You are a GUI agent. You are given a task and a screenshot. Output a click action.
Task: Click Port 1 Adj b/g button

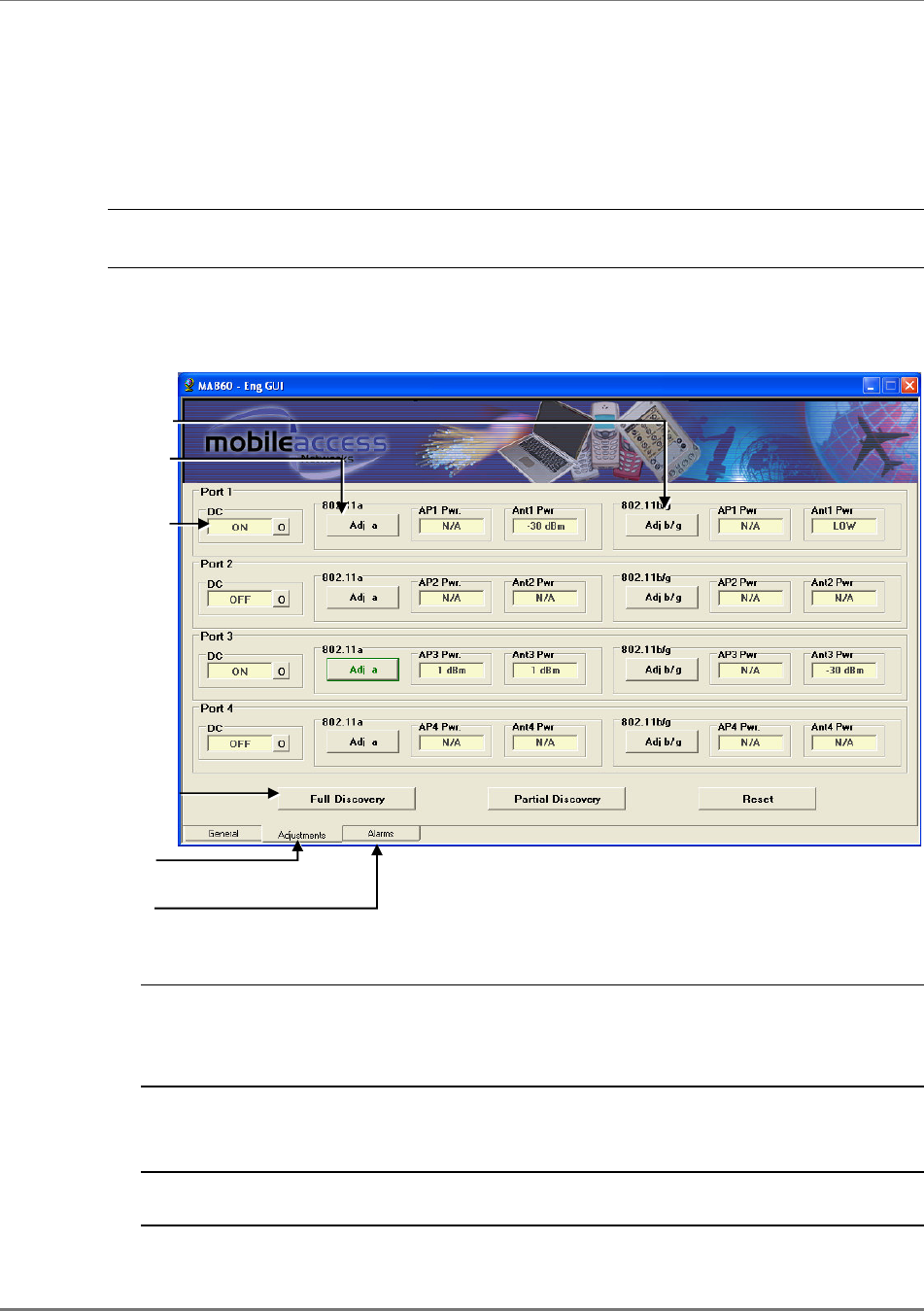[x=663, y=526]
